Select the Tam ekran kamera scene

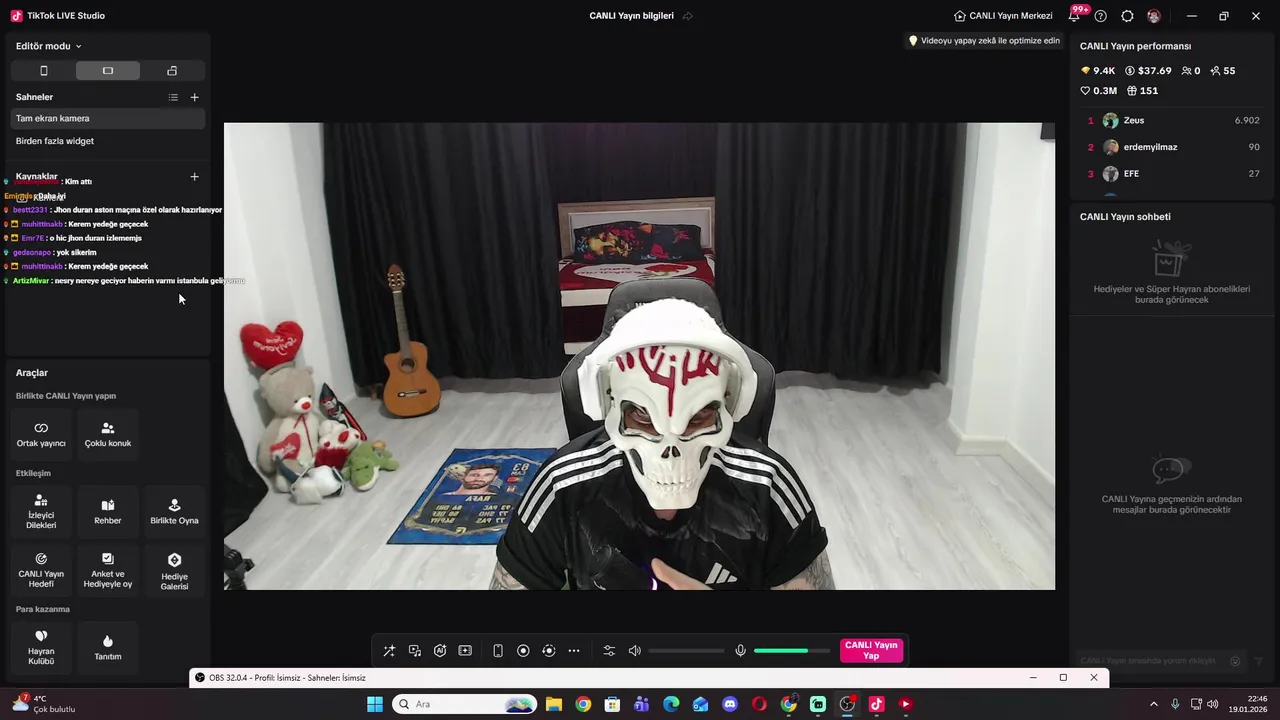108,118
